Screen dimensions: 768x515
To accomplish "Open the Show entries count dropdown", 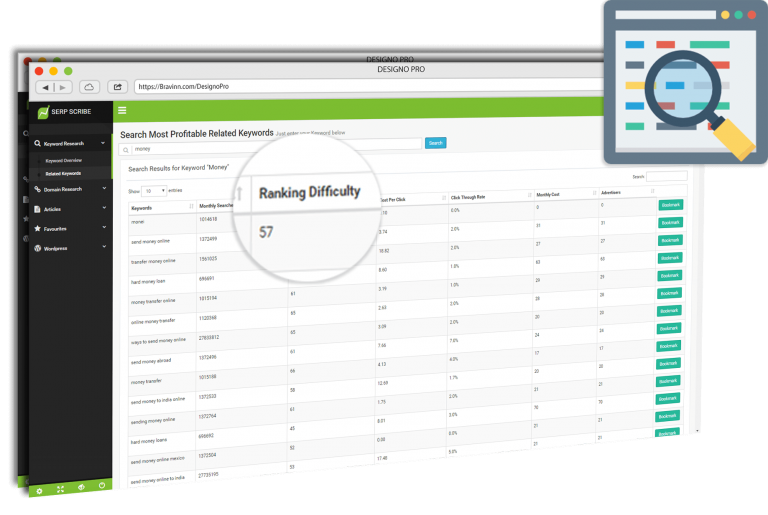I will [153, 190].
